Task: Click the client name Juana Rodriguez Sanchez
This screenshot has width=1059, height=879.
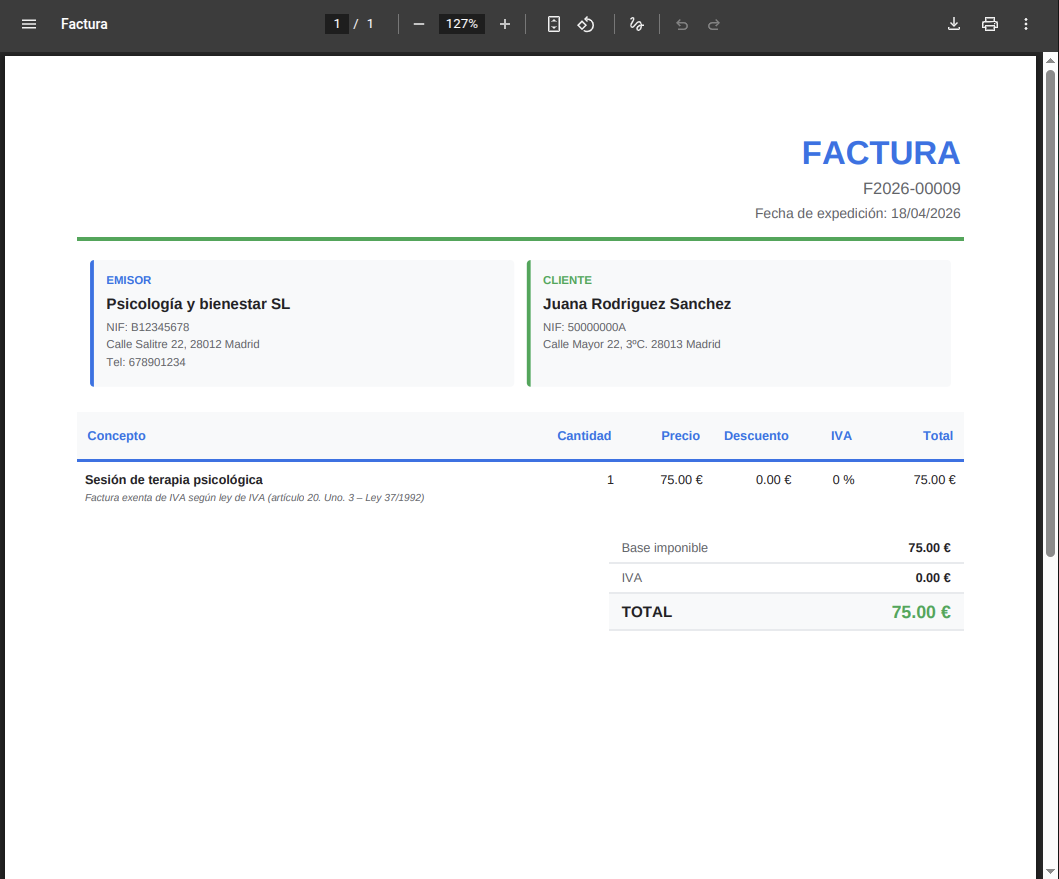Action: click(637, 304)
